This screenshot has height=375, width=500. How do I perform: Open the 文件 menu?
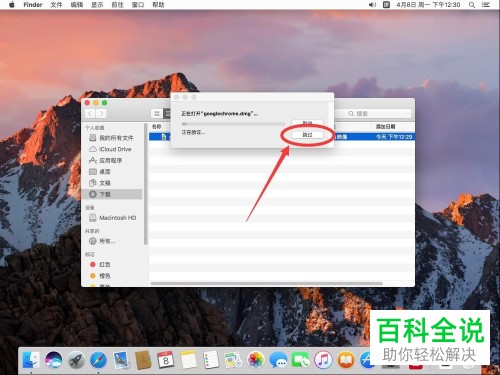pyautogui.click(x=56, y=5)
